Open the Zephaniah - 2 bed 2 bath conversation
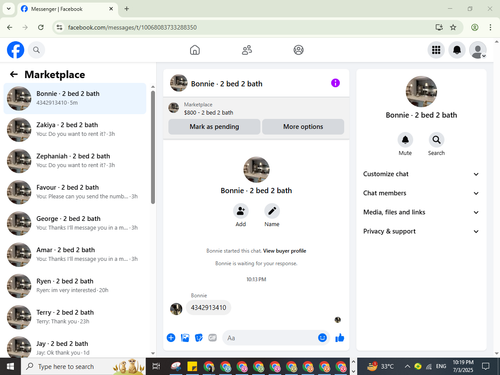500x375 pixels. [x=75, y=161]
